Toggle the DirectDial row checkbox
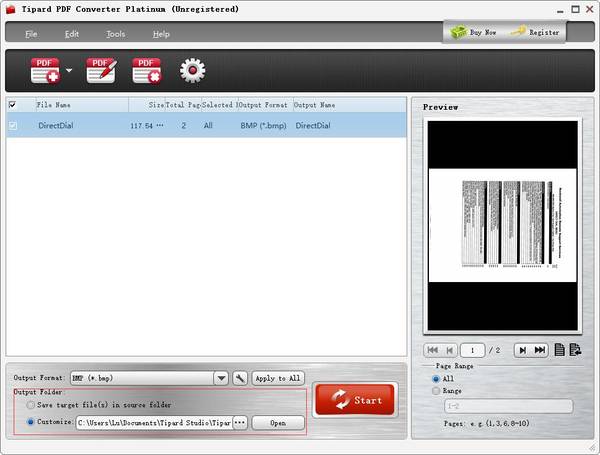This screenshot has height=455, width=600. tap(13, 125)
